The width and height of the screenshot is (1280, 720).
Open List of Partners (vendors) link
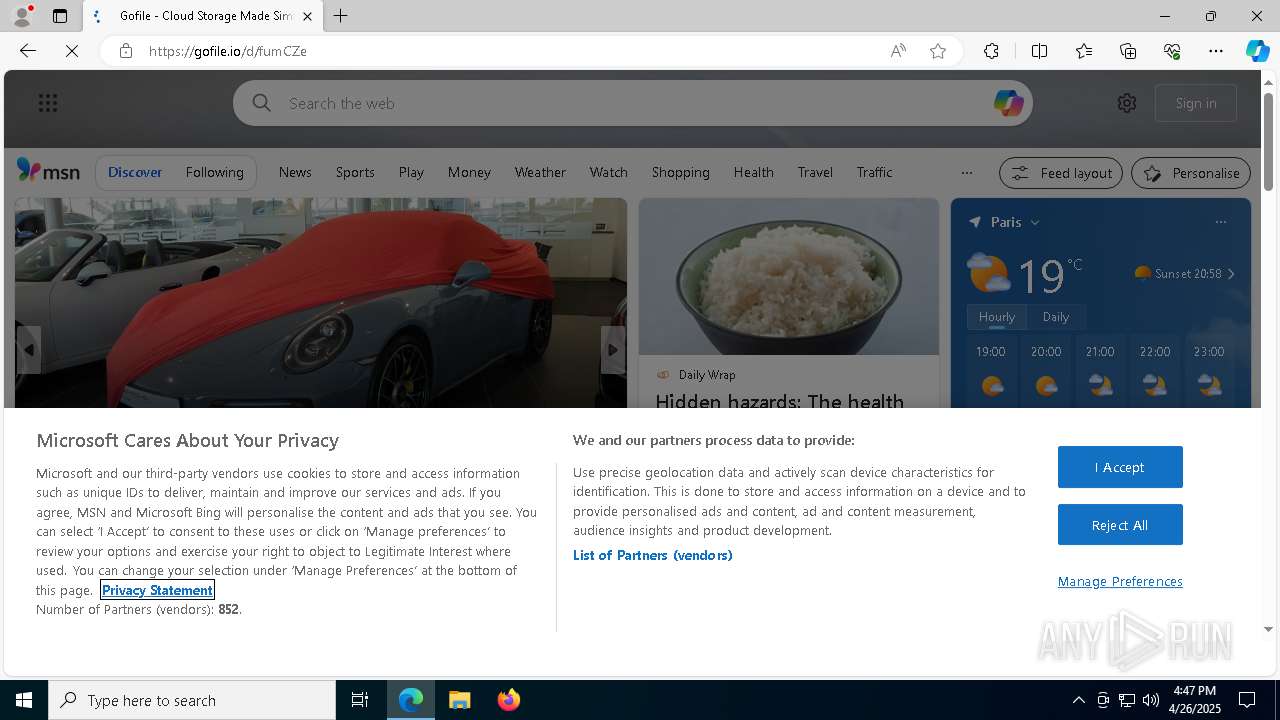point(653,555)
